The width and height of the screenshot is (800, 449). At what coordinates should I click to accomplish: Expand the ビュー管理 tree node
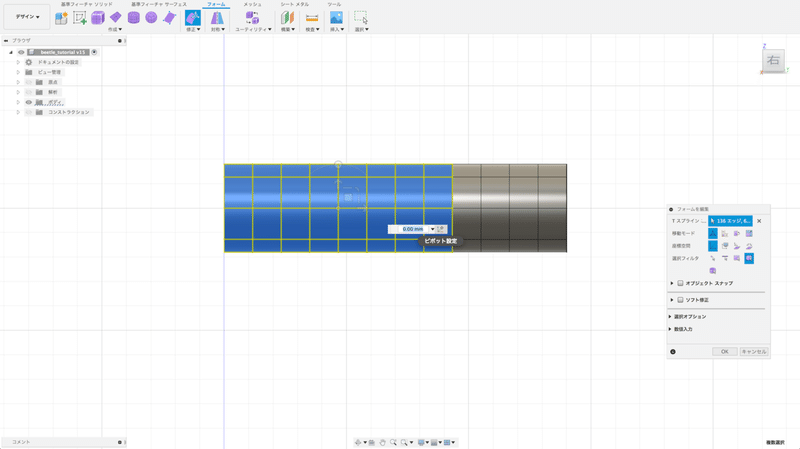click(x=18, y=72)
